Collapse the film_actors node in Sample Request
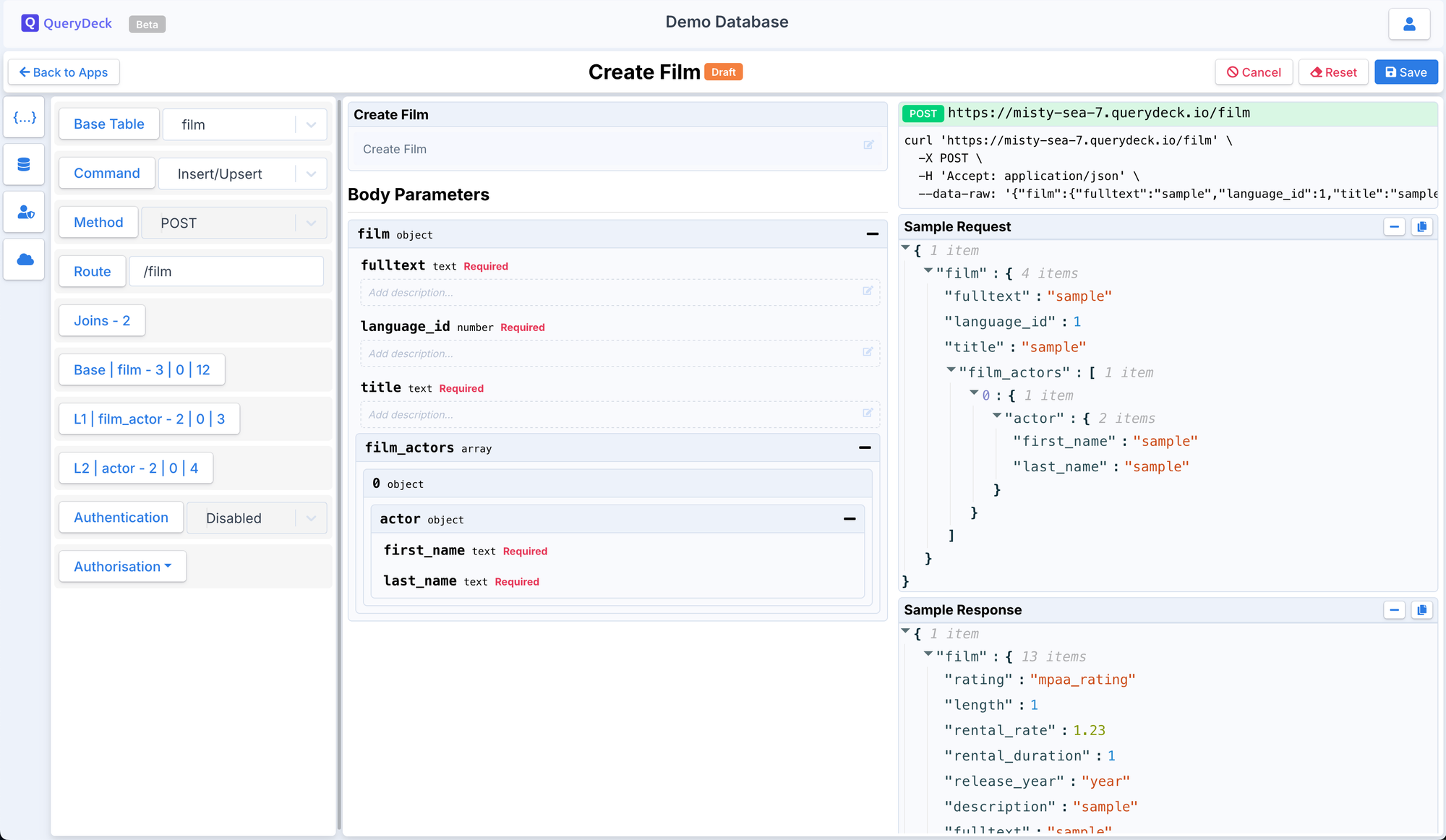Screen dimensions: 1446x840 [x=951, y=370]
